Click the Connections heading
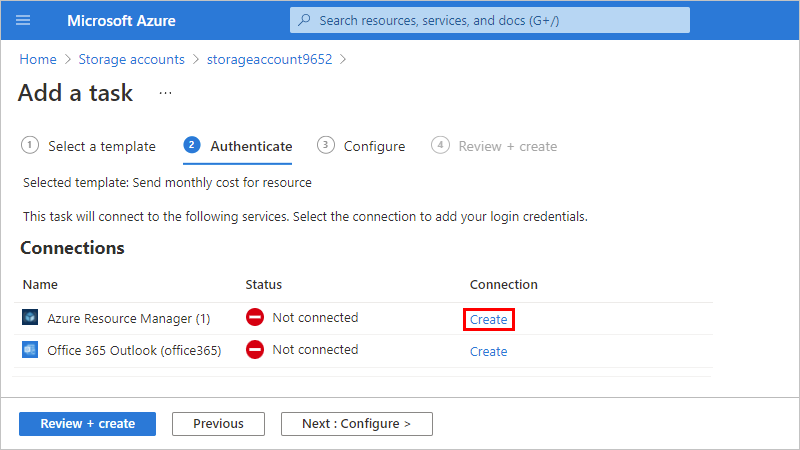 (x=72, y=248)
